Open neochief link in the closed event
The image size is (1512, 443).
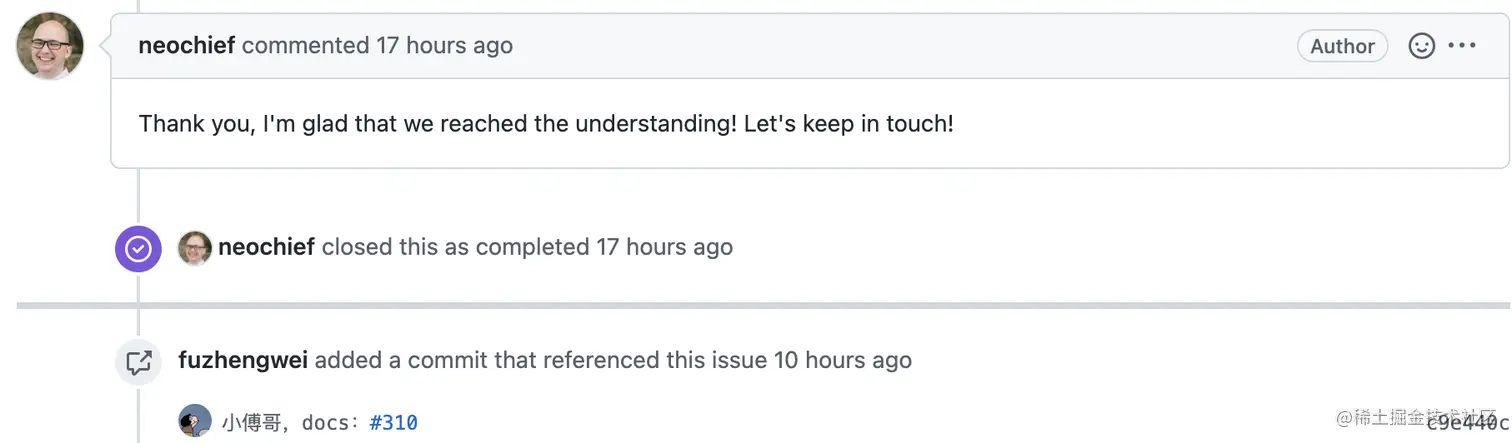(x=267, y=247)
